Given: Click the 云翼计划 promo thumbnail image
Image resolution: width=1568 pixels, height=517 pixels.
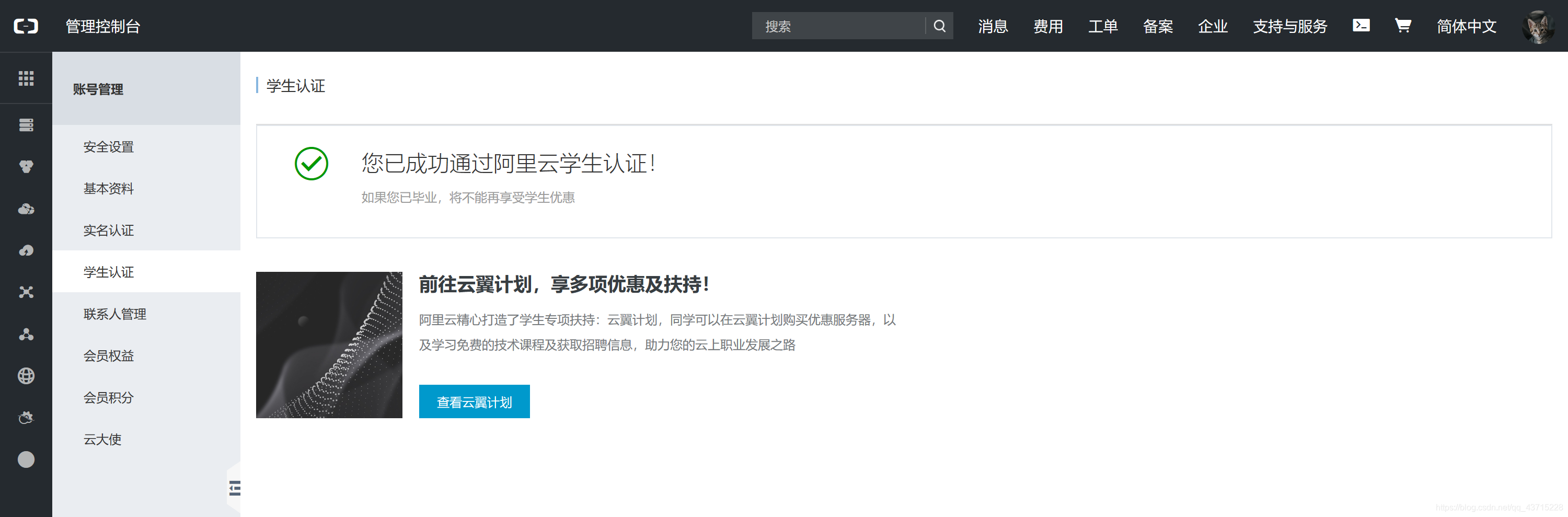Looking at the screenshot, I should 329,344.
